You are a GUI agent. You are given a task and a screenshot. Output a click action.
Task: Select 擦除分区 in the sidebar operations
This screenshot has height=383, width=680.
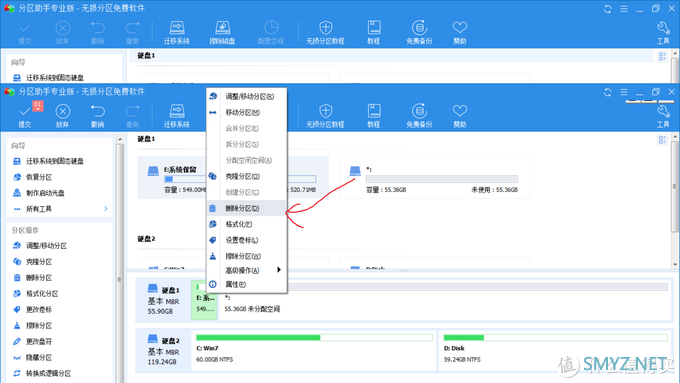39,325
